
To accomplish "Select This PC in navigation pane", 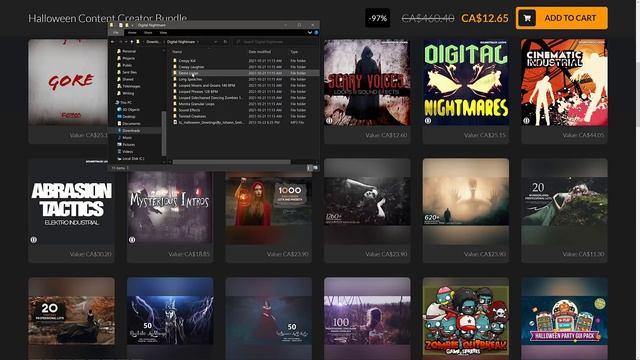I will click(126, 102).
